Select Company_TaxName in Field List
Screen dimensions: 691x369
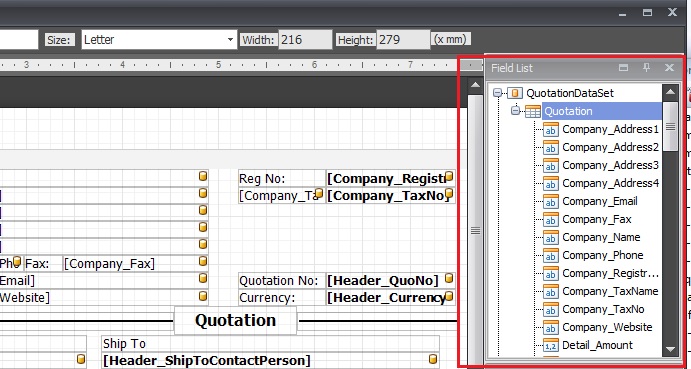pos(610,291)
